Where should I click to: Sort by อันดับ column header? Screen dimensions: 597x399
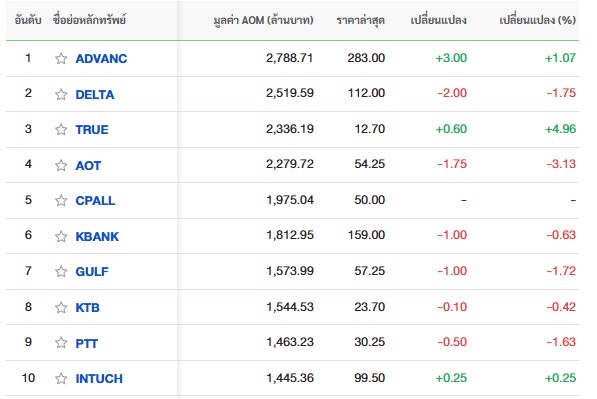[x=28, y=20]
